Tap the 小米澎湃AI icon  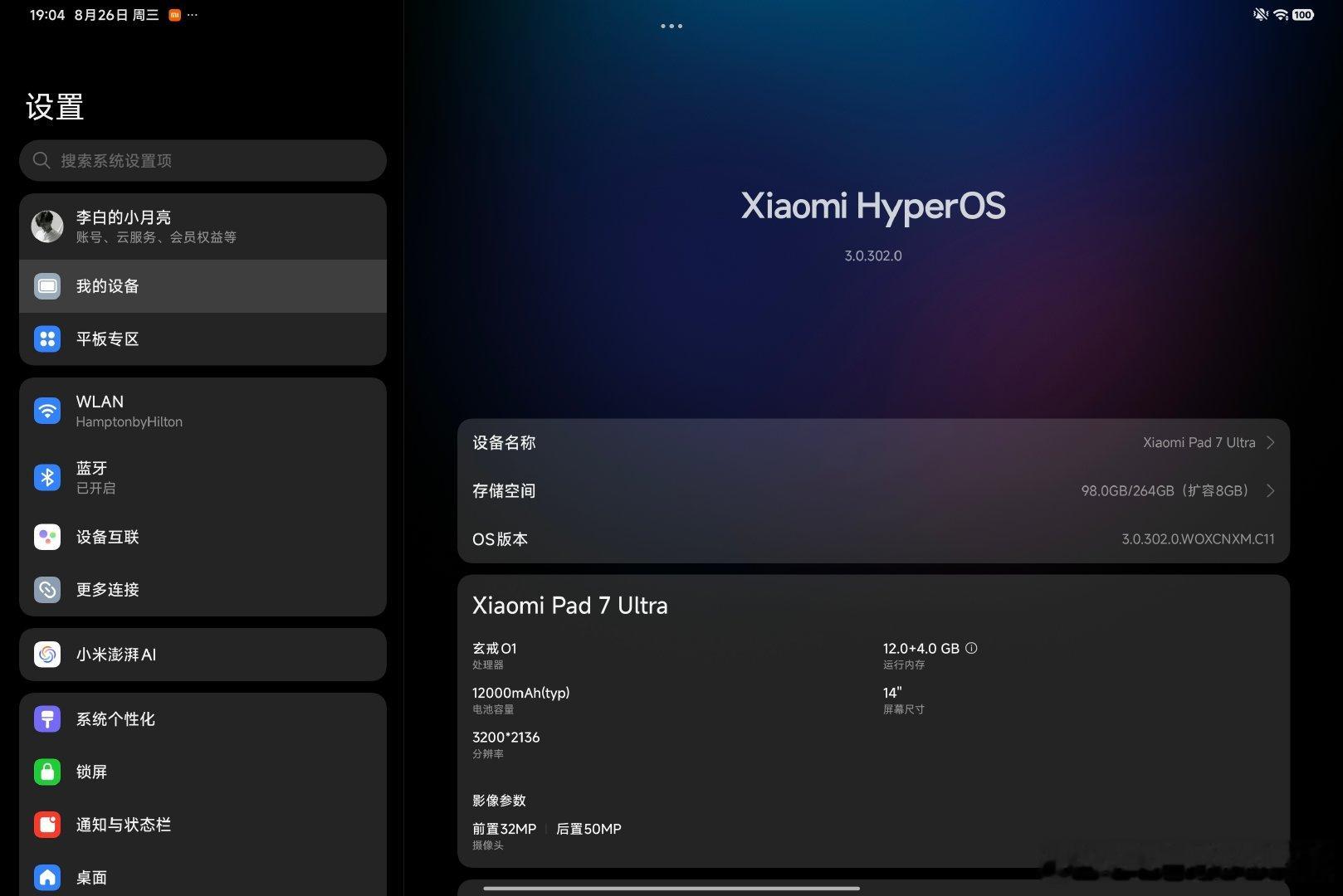tap(47, 655)
